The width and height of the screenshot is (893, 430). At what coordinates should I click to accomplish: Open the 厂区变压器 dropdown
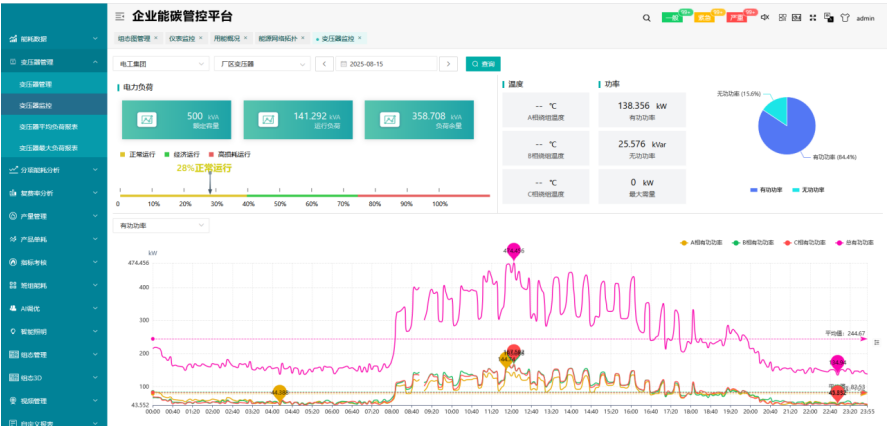[x=262, y=63]
